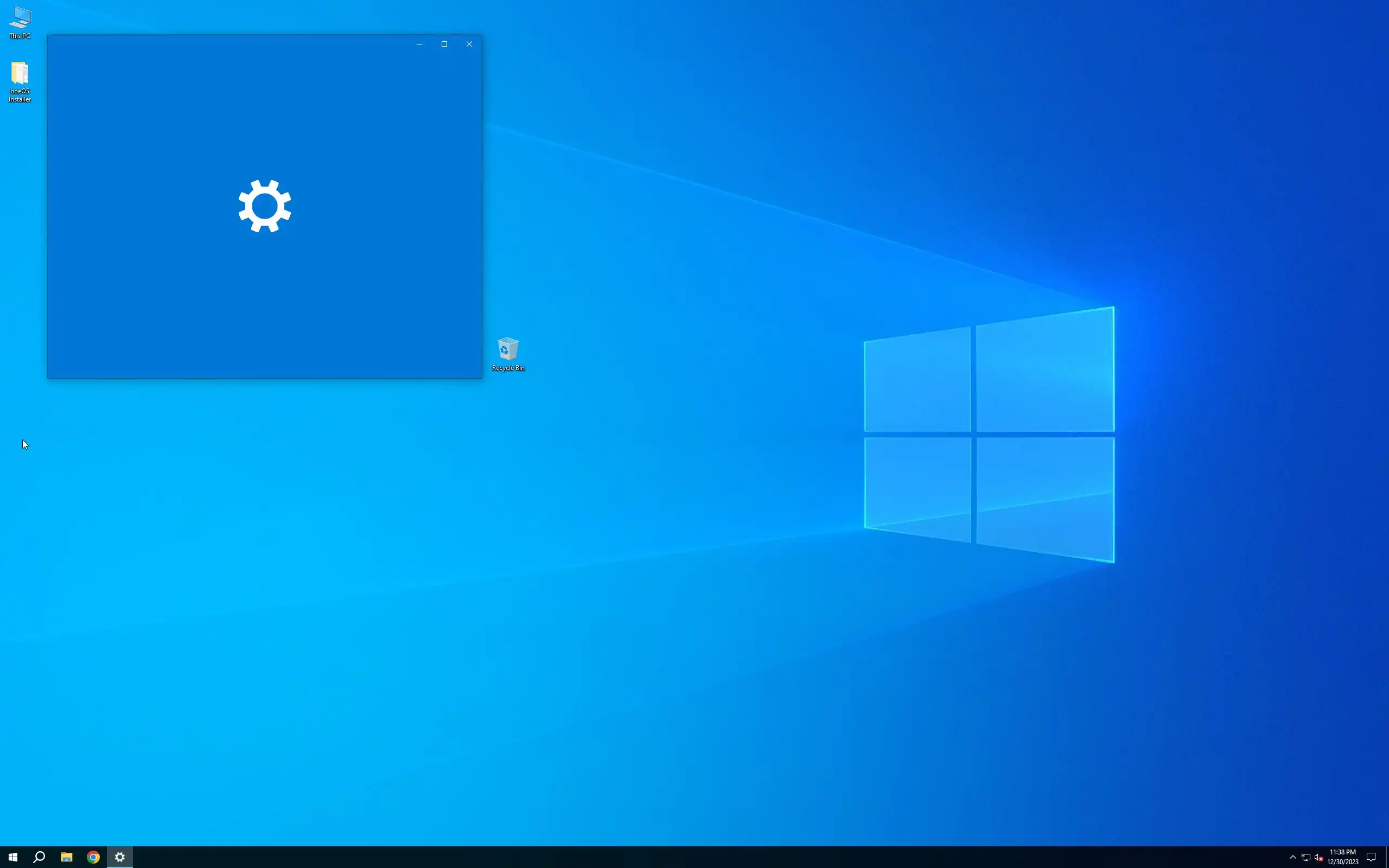Screen dimensions: 1389x868
Task: Expand the hidden tray icons chevron
Action: pyautogui.click(x=1292, y=857)
